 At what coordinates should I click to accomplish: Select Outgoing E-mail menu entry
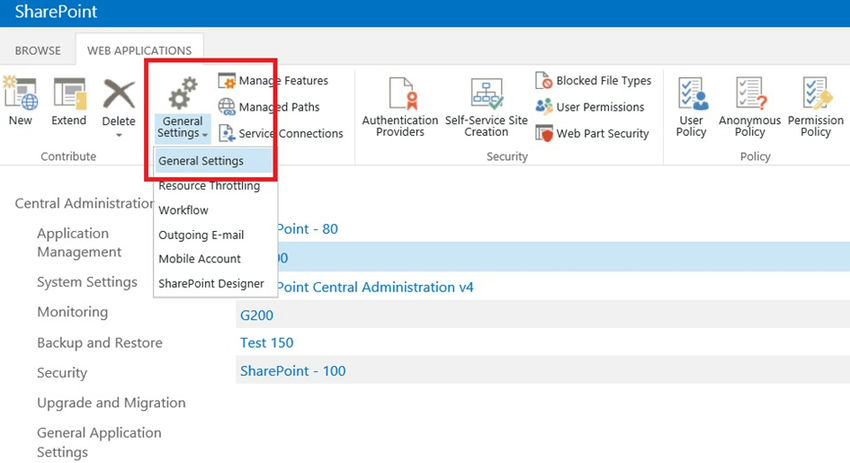201,235
